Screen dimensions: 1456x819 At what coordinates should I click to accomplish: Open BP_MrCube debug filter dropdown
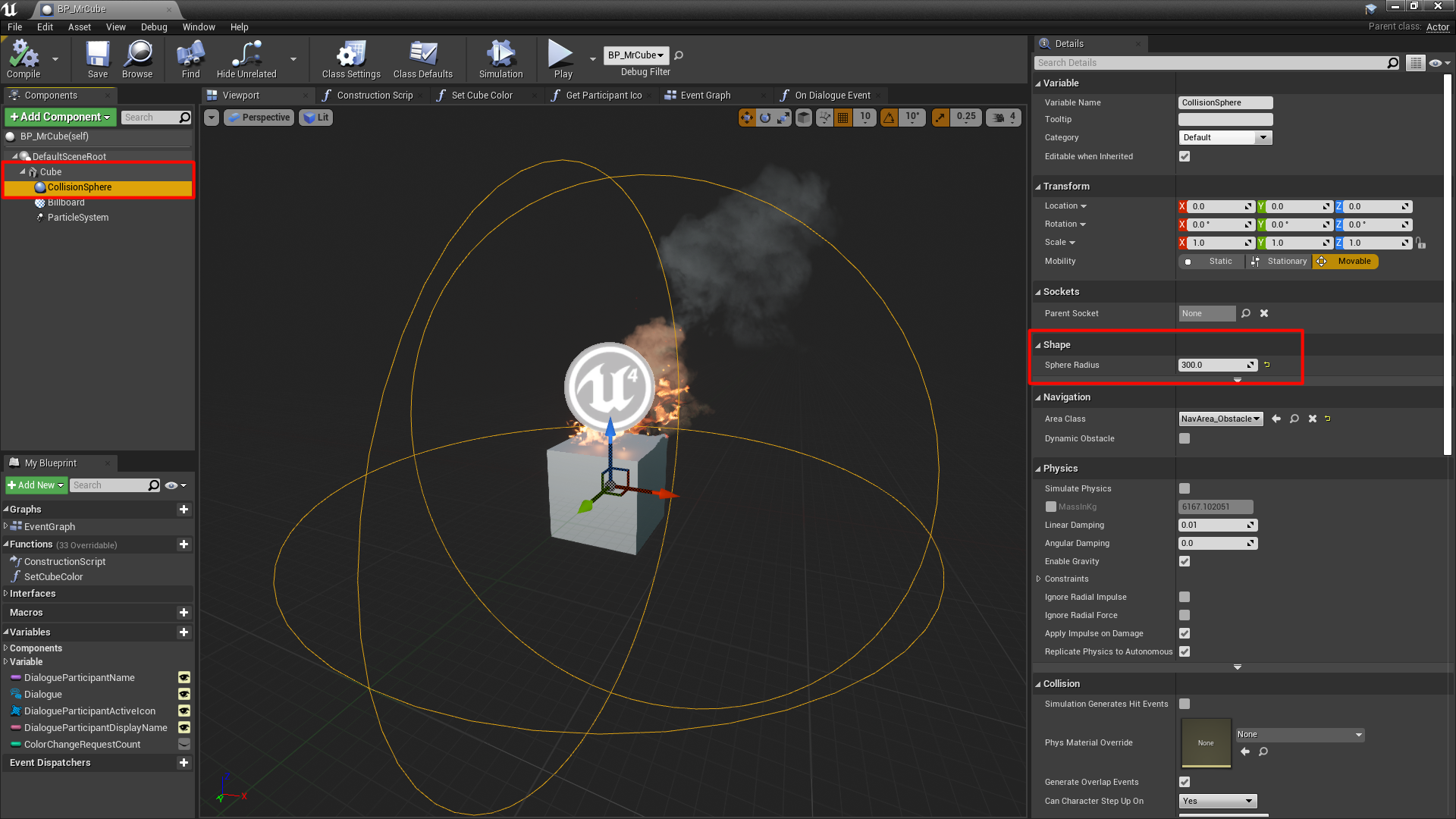636,55
